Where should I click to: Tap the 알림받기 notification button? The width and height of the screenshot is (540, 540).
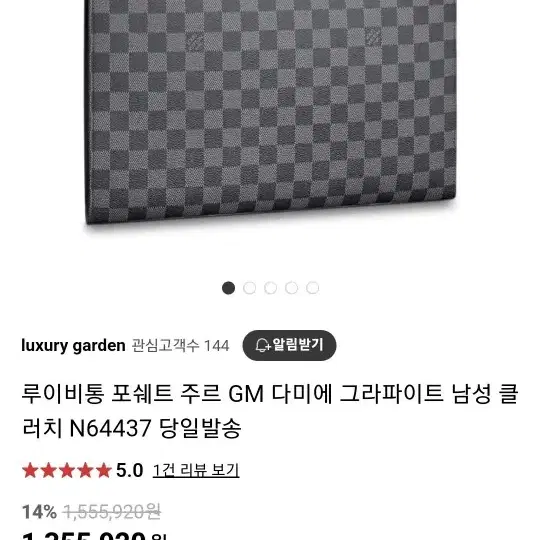coord(289,345)
